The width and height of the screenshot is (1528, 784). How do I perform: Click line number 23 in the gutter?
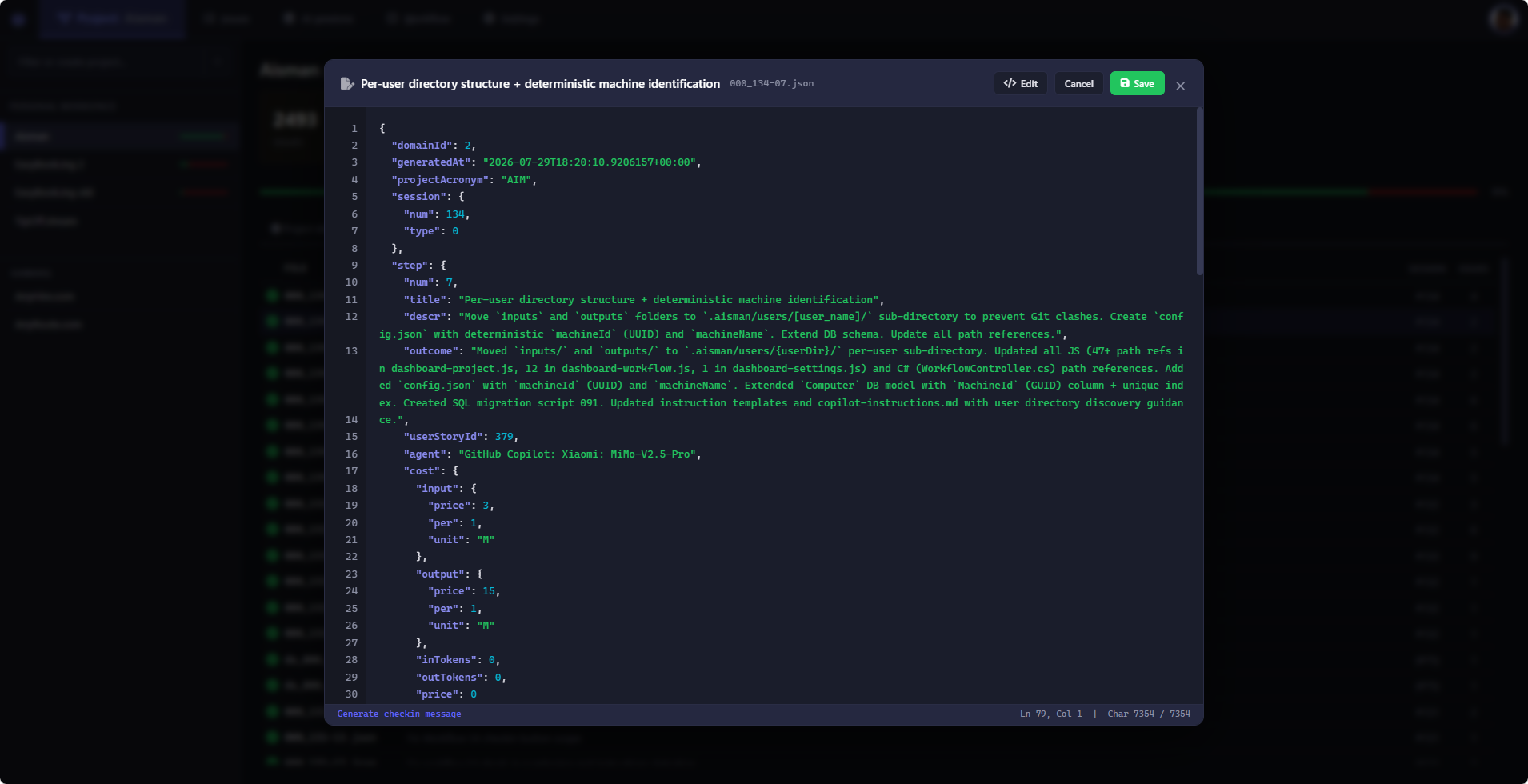pos(351,574)
